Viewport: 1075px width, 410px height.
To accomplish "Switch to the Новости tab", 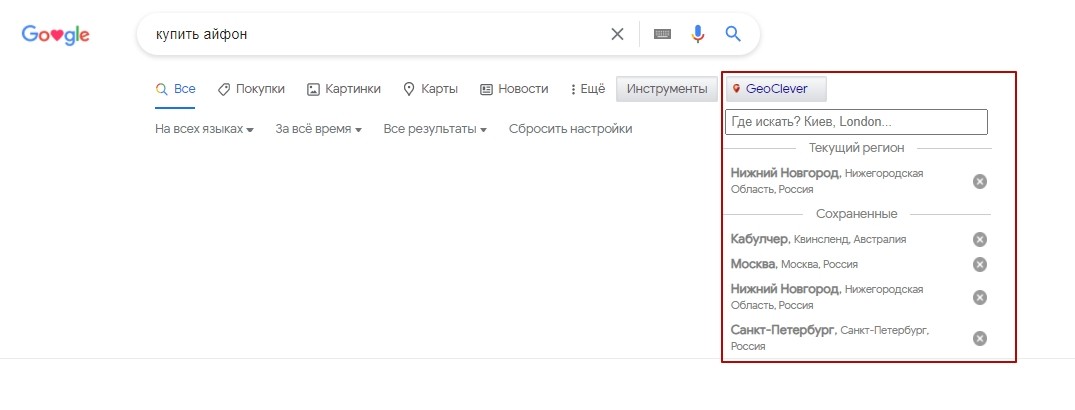I will (514, 89).
